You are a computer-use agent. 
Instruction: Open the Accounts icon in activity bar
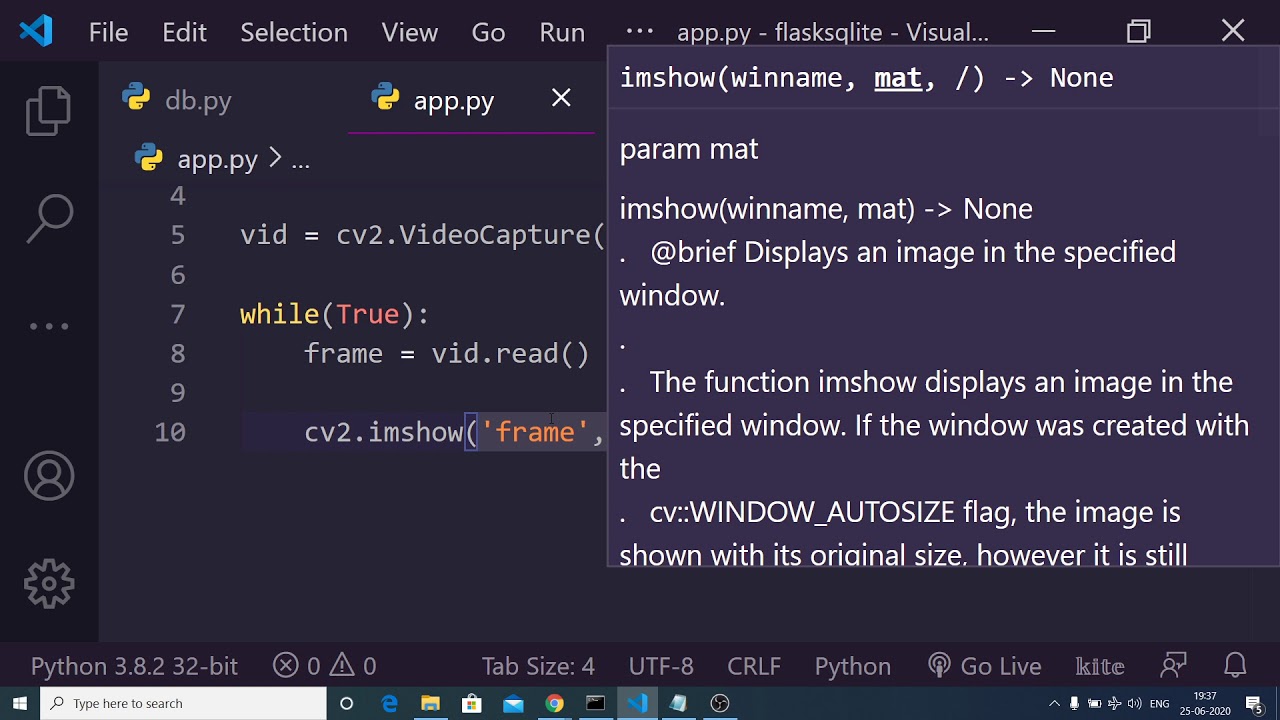48,476
